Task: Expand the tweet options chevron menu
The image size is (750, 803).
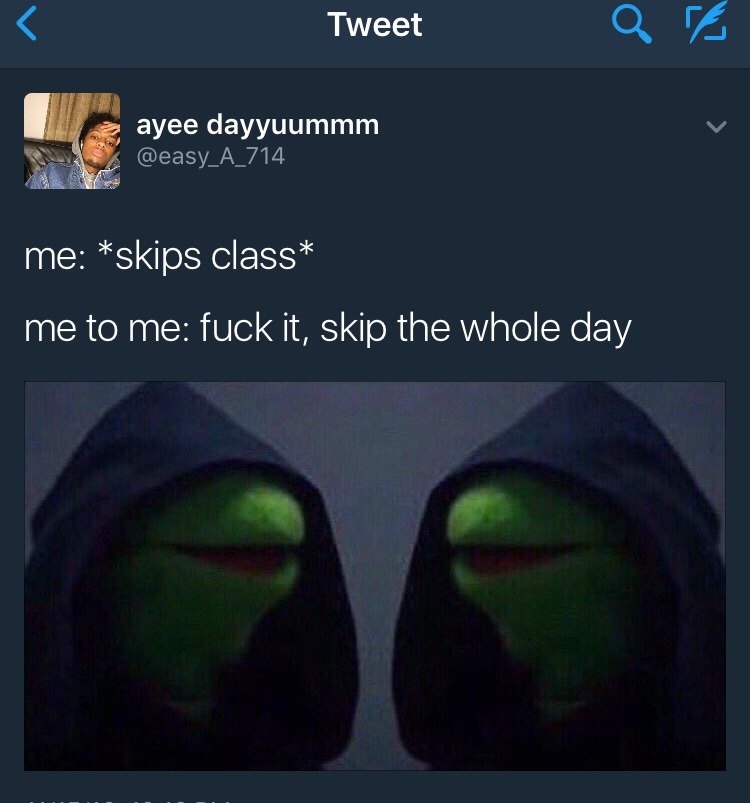Action: (716, 126)
